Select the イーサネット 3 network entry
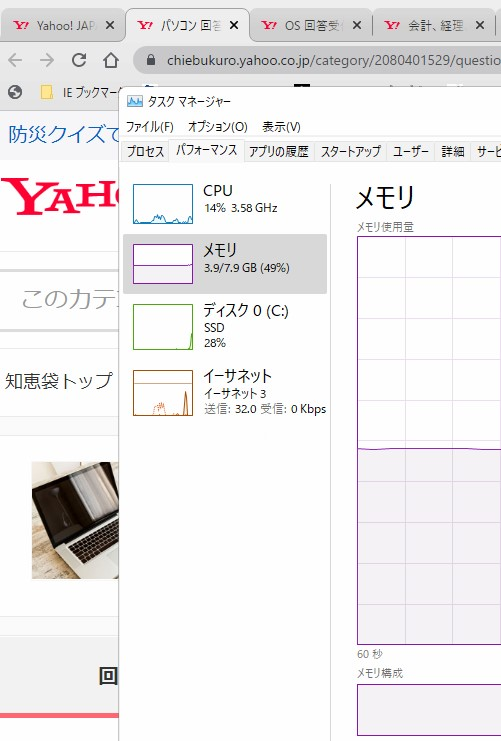The height and width of the screenshot is (741, 501). (225, 393)
